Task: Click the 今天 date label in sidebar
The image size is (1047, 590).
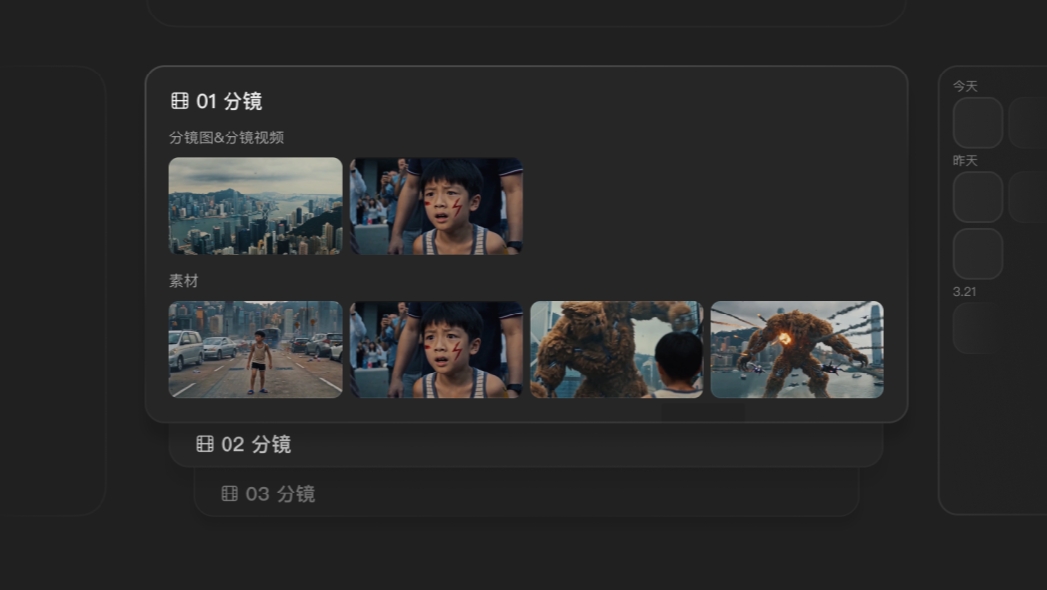Action: pyautogui.click(x=965, y=86)
